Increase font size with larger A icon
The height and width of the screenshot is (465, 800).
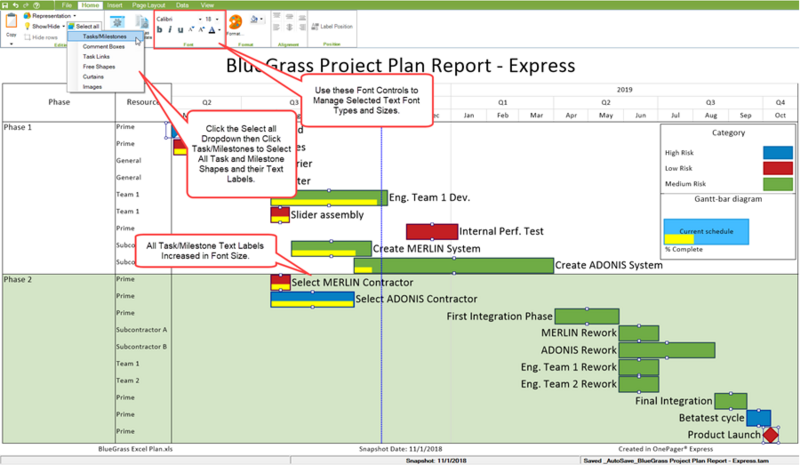point(201,30)
